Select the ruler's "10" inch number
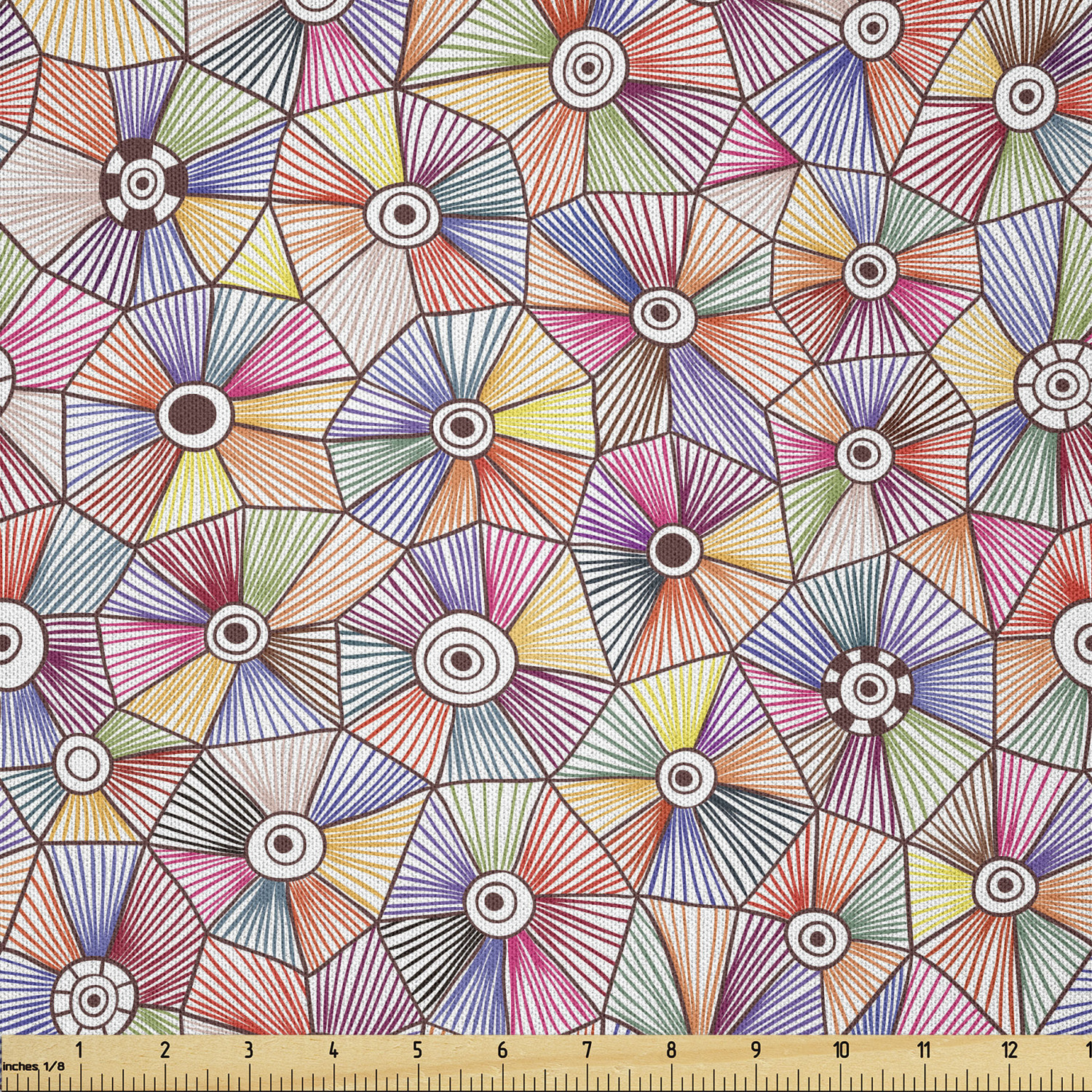1092x1092 pixels. click(x=841, y=1050)
